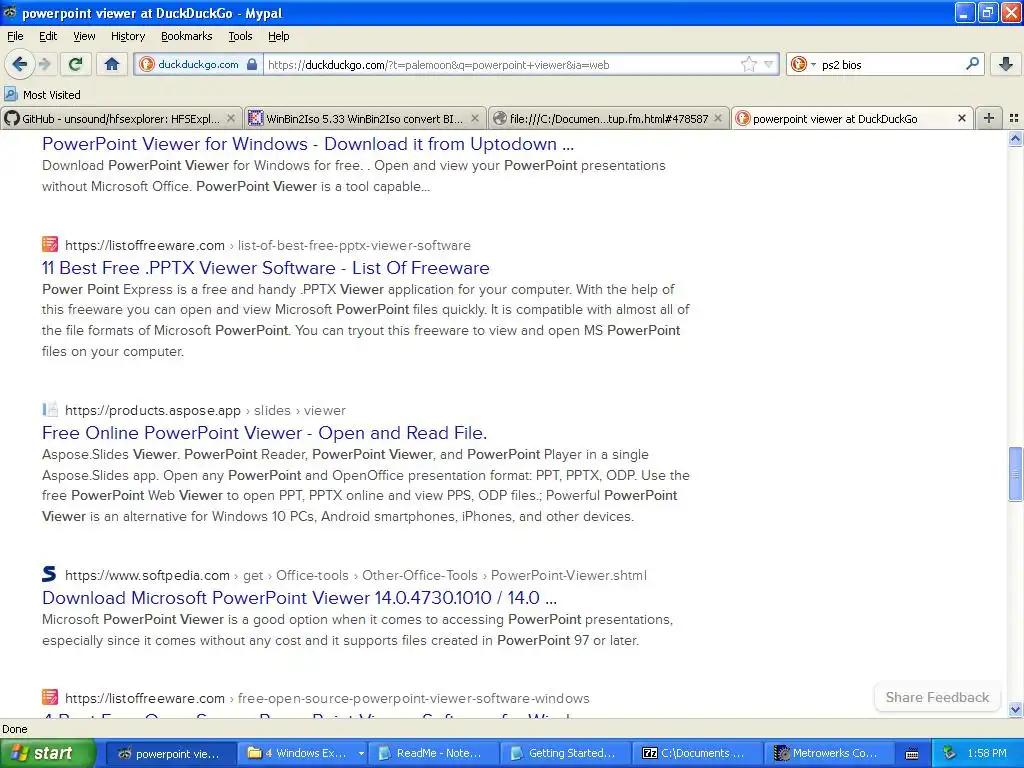Close the WinBin2Iso tab
This screenshot has height=768, width=1024.
coord(475,118)
